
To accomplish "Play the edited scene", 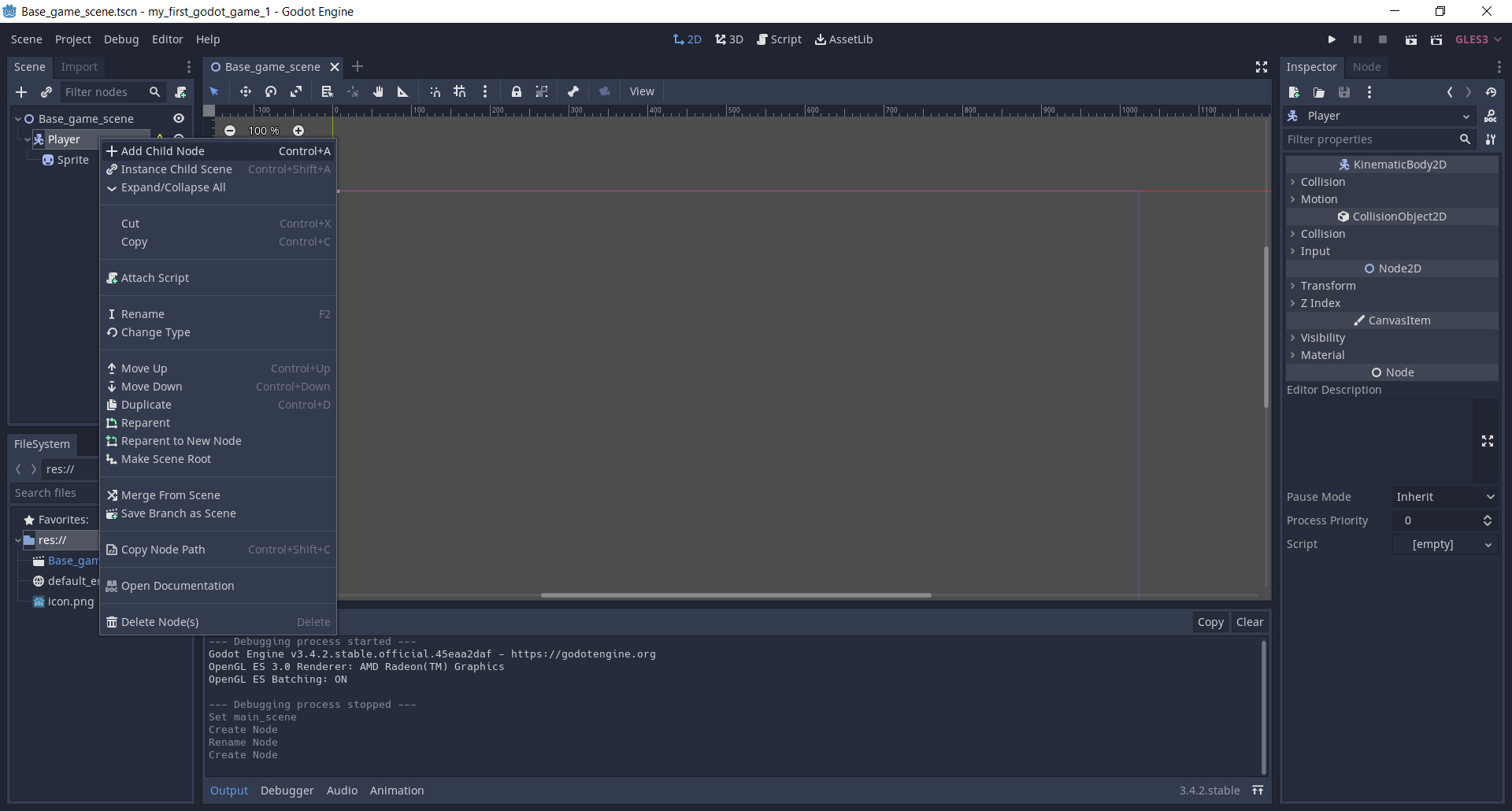I will click(1411, 39).
